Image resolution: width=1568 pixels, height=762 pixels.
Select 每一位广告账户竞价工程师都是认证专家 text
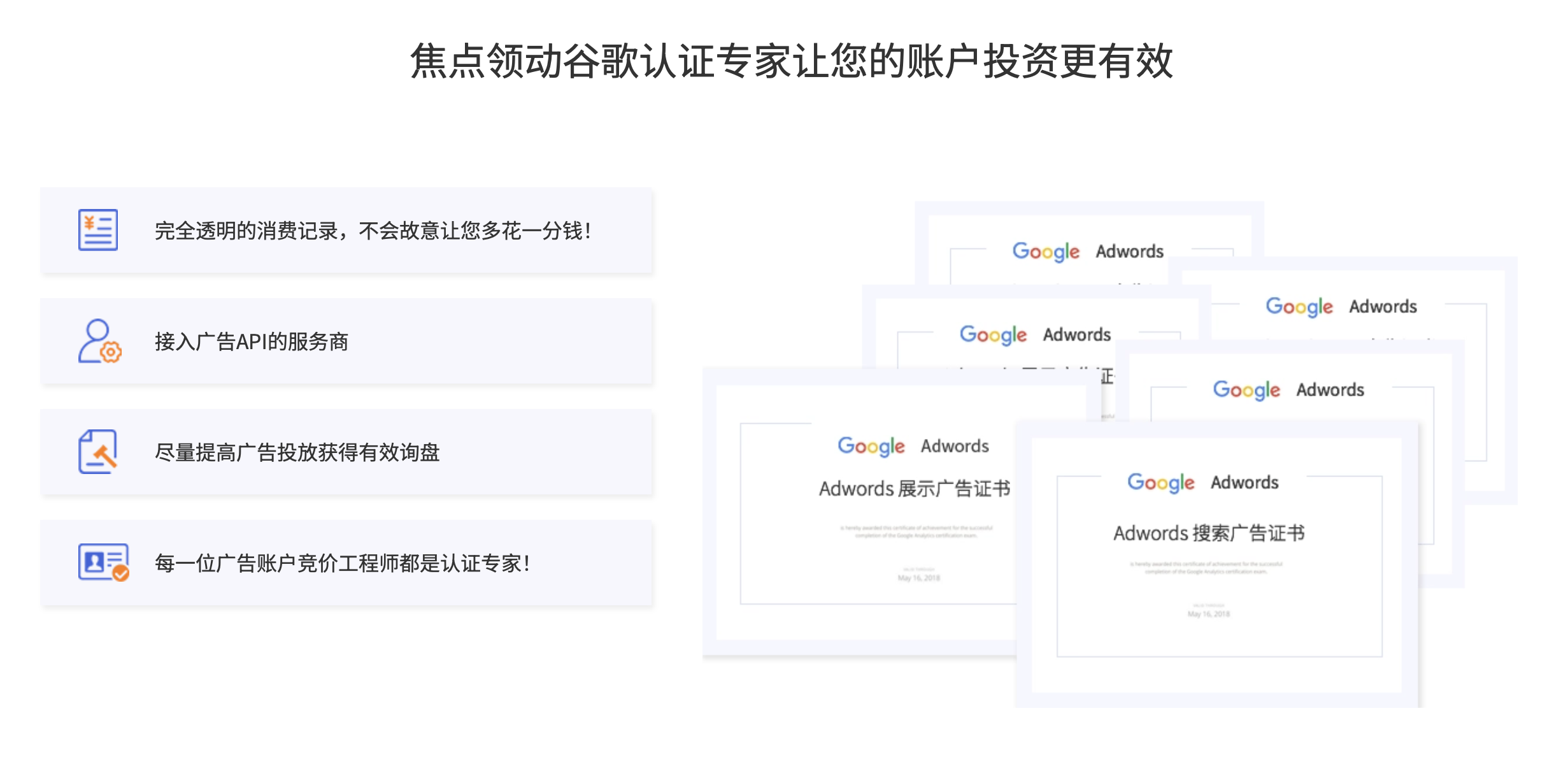tap(343, 563)
